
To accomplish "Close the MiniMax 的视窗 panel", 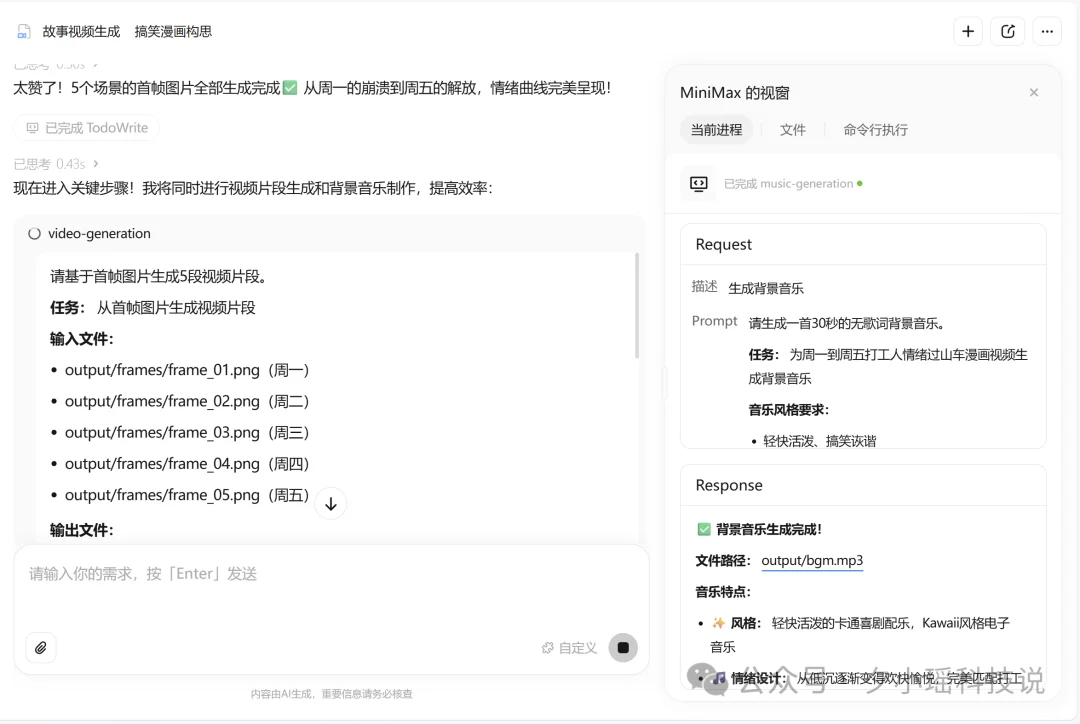I will pos(1034,92).
